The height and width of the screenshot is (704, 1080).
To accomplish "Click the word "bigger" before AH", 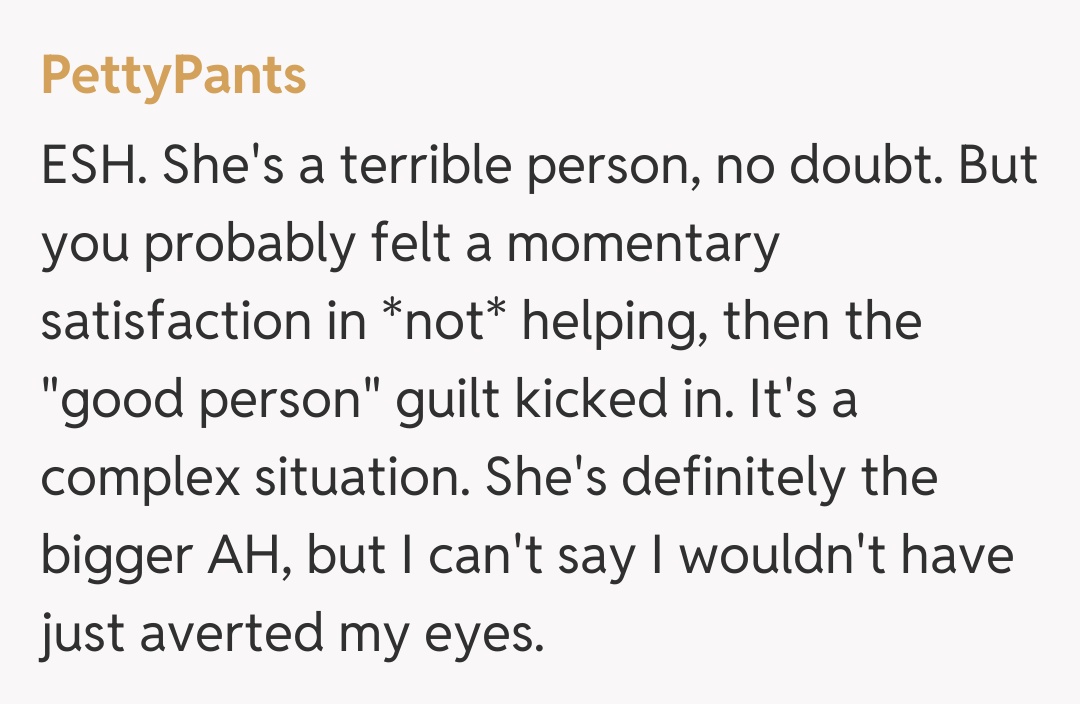I will pyautogui.click(x=111, y=557).
